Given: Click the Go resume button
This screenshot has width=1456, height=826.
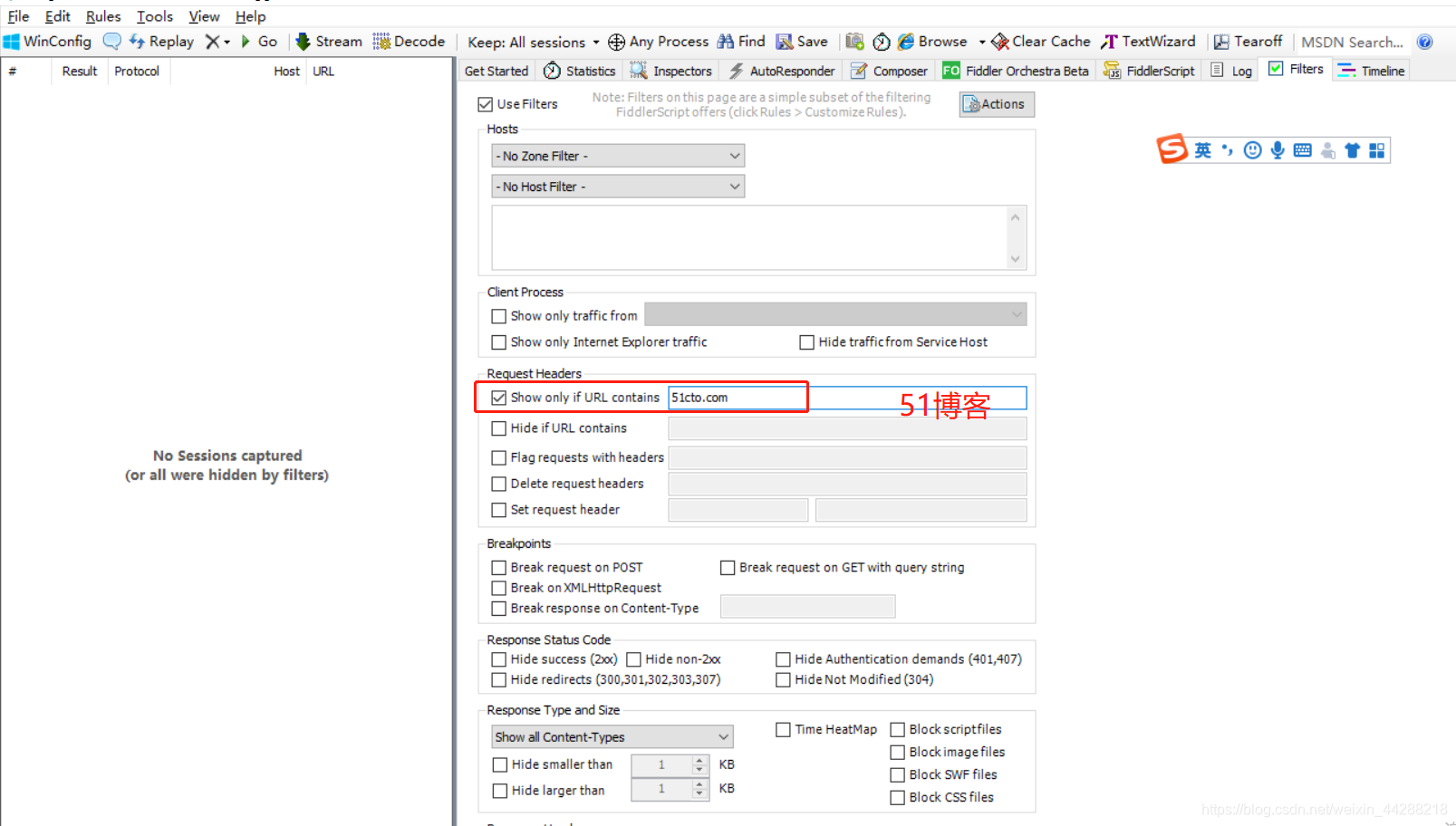Looking at the screenshot, I should pyautogui.click(x=259, y=42).
